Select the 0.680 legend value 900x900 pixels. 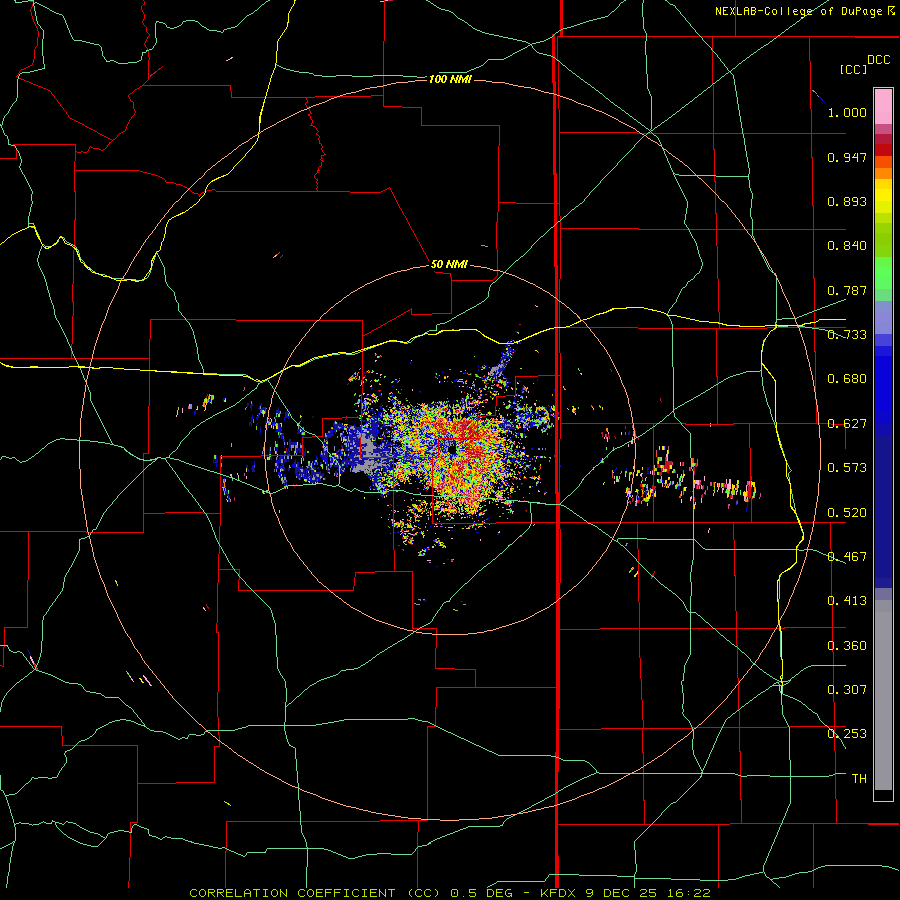[x=847, y=379]
